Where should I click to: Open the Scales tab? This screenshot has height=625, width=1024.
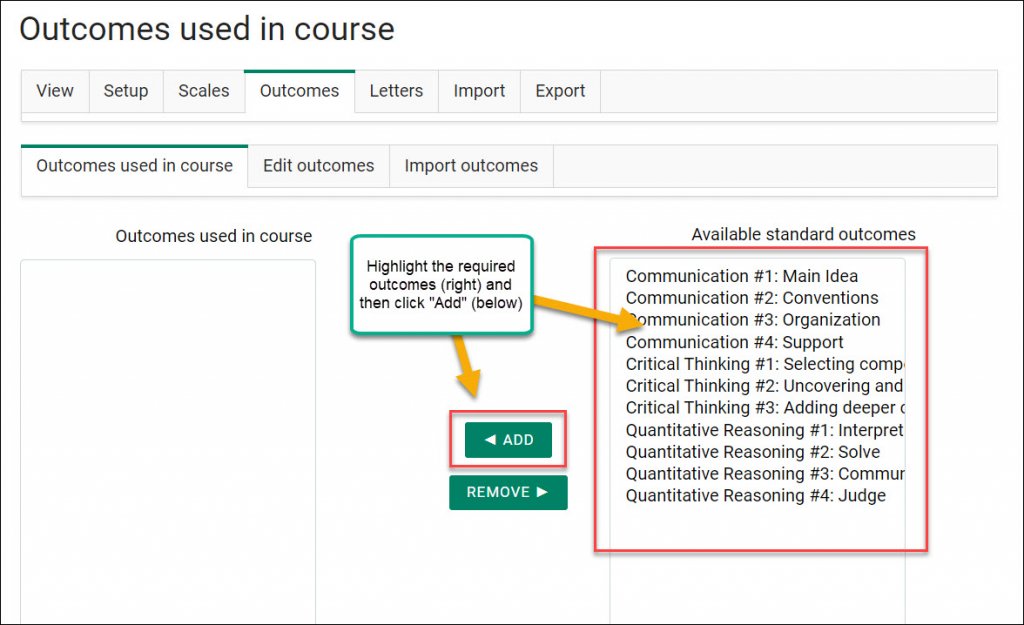point(204,91)
